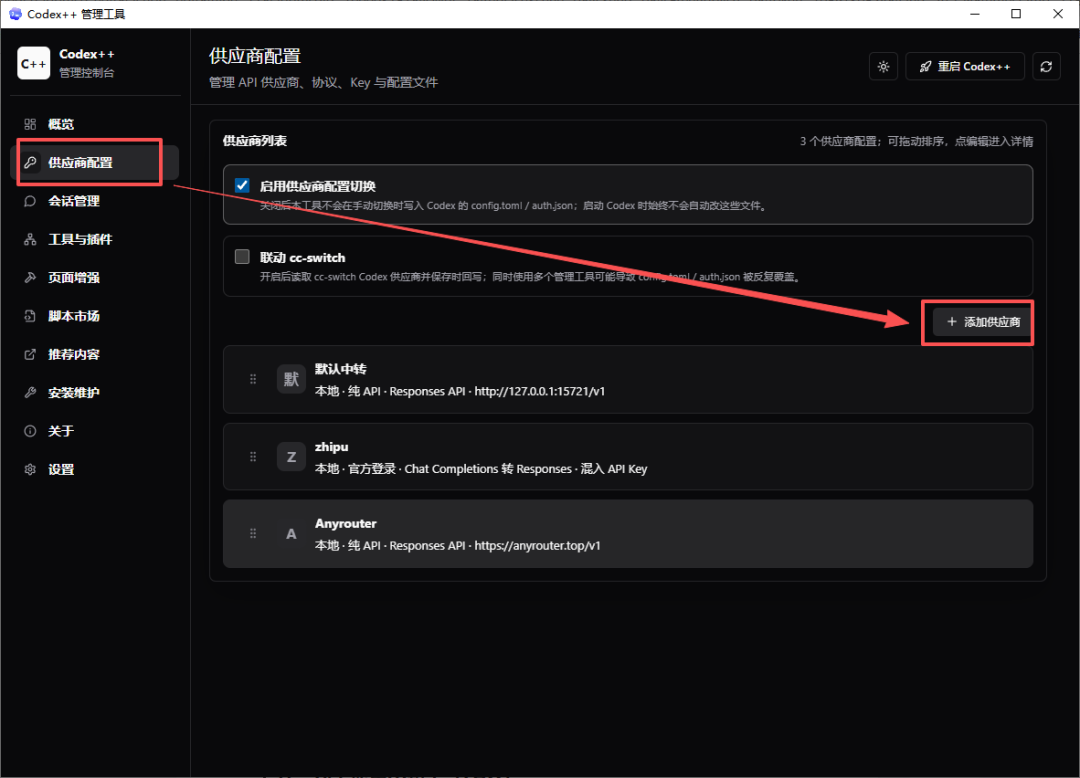Click the 添加供应商 button
1080x778 pixels.
coord(982,322)
